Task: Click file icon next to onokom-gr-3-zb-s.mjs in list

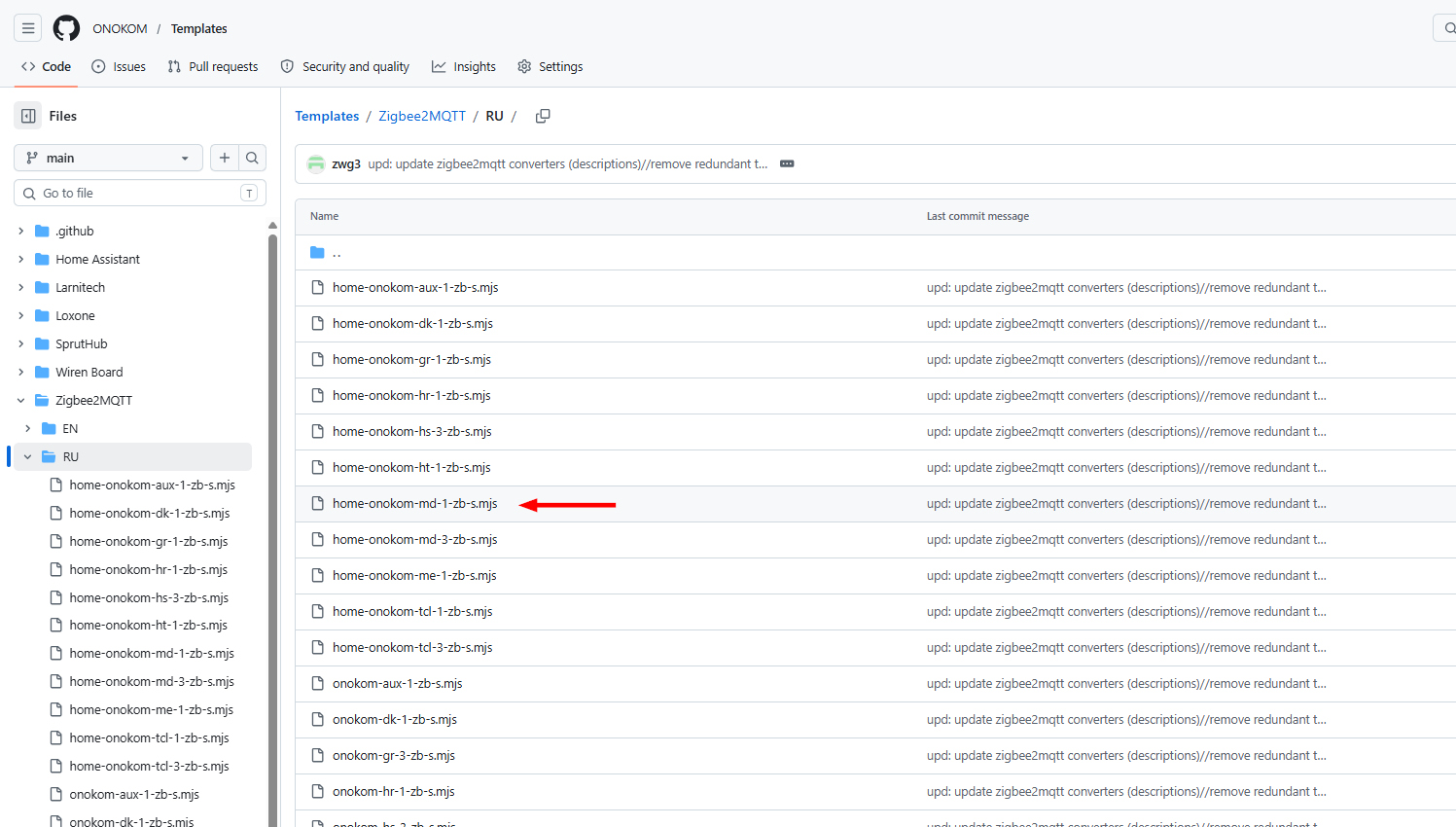Action: coord(317,756)
